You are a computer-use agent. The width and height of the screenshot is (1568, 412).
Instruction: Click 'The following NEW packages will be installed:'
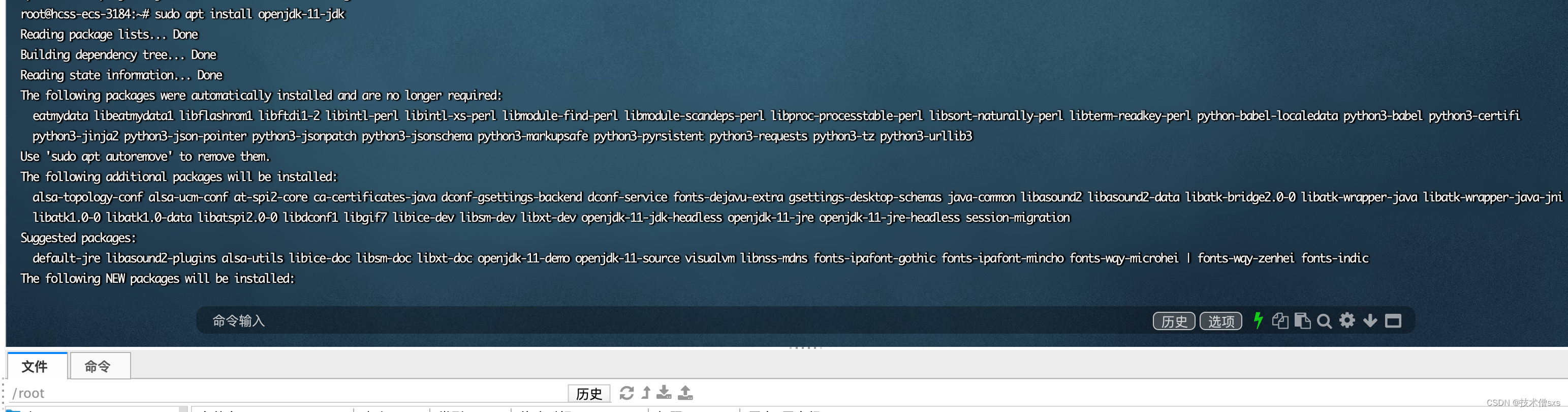click(x=157, y=279)
